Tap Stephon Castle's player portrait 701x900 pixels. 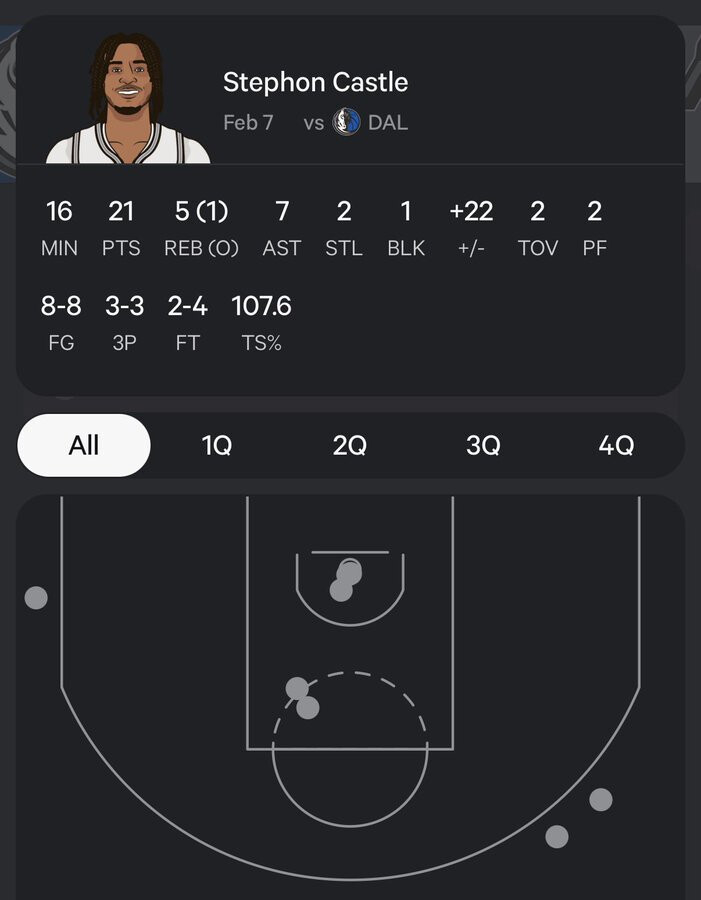(128, 98)
